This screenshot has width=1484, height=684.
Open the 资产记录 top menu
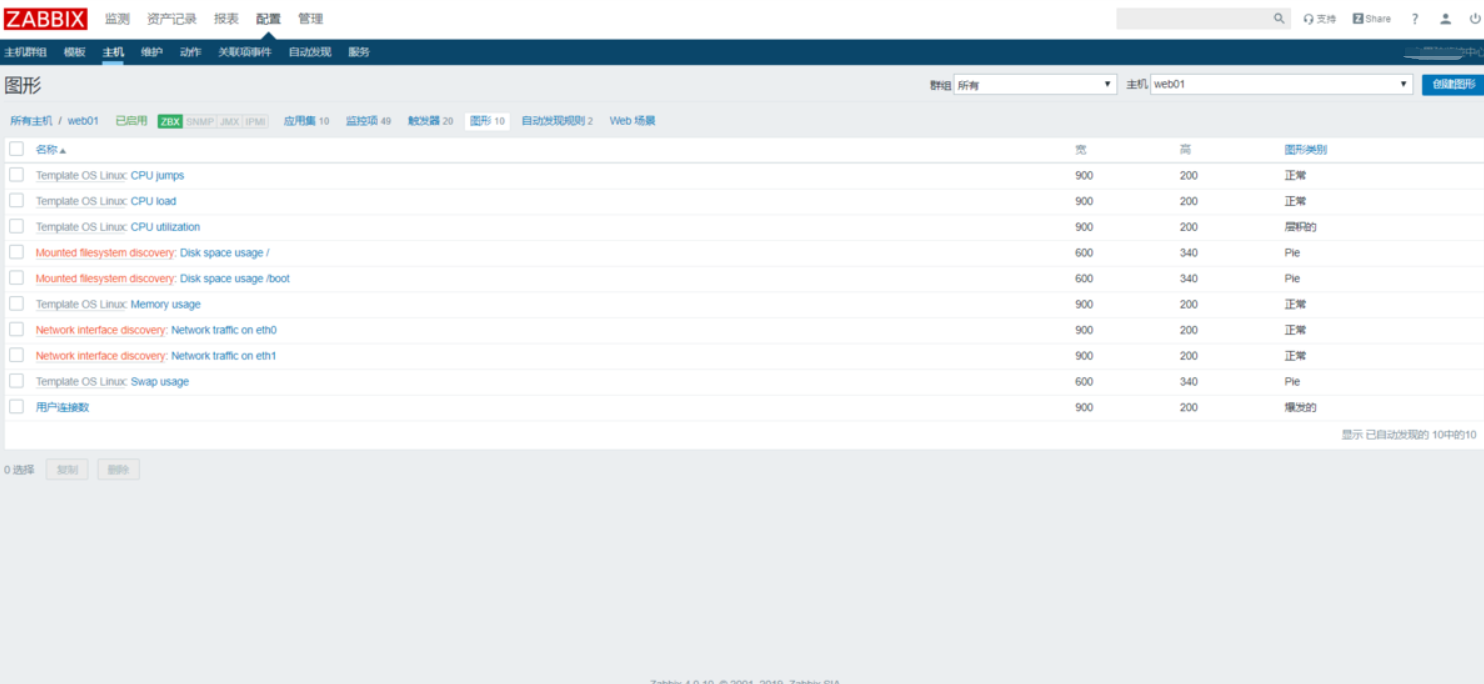point(172,19)
